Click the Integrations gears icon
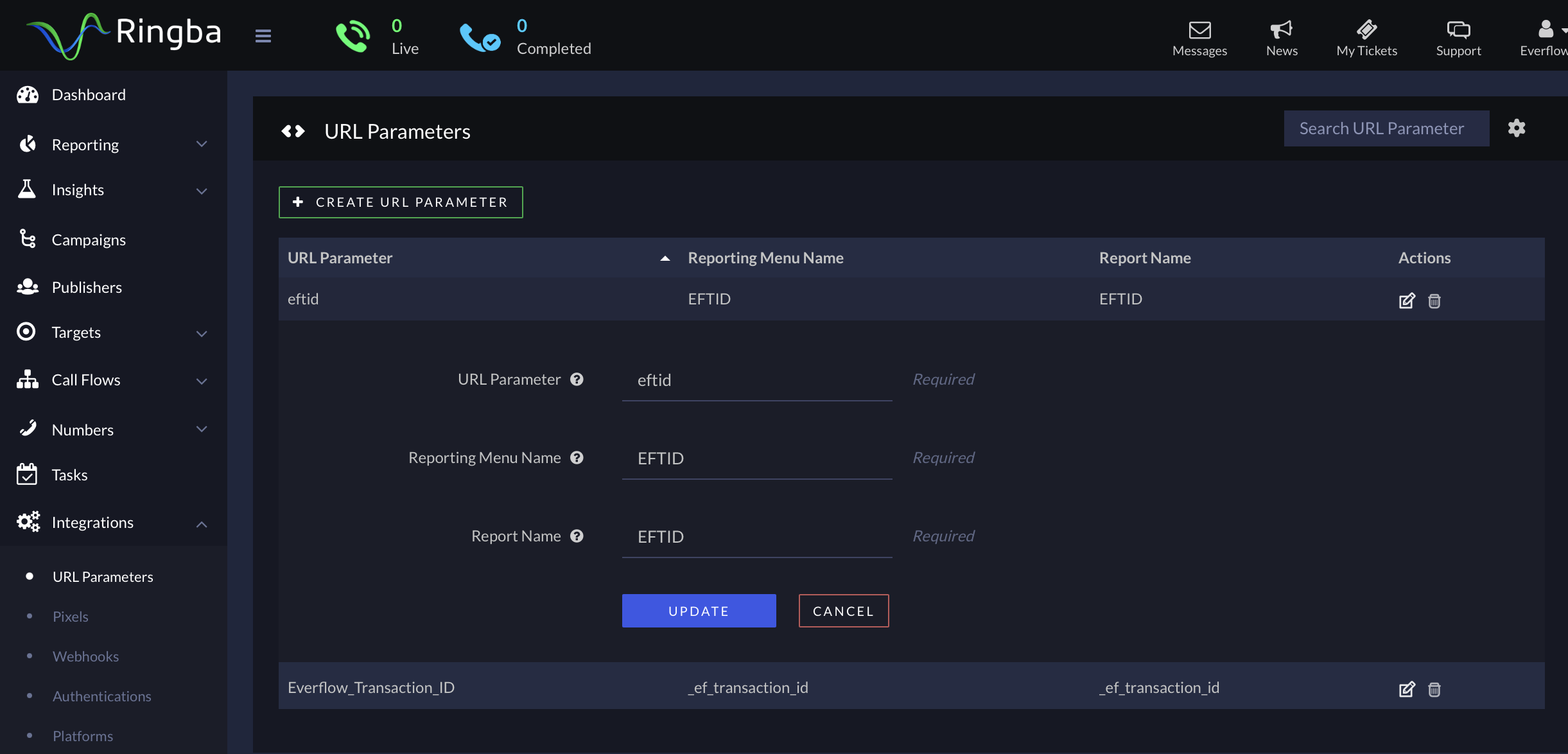 coord(28,522)
